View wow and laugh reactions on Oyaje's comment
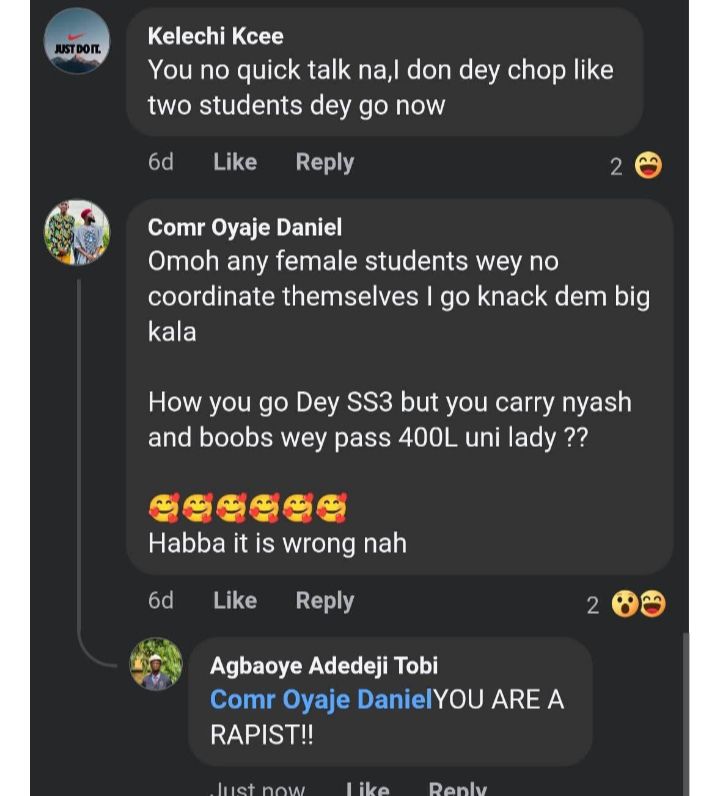The image size is (720, 796). [x=638, y=604]
